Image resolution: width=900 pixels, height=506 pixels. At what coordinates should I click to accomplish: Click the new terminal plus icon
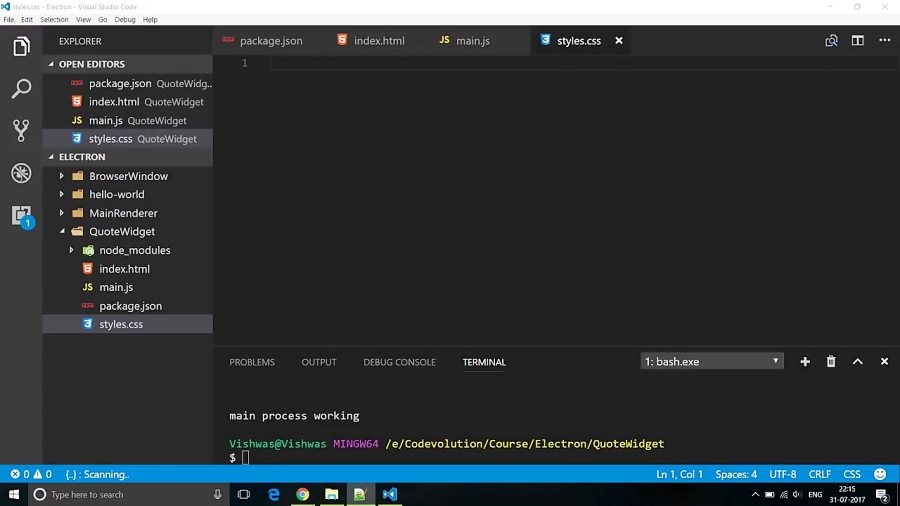pos(805,362)
